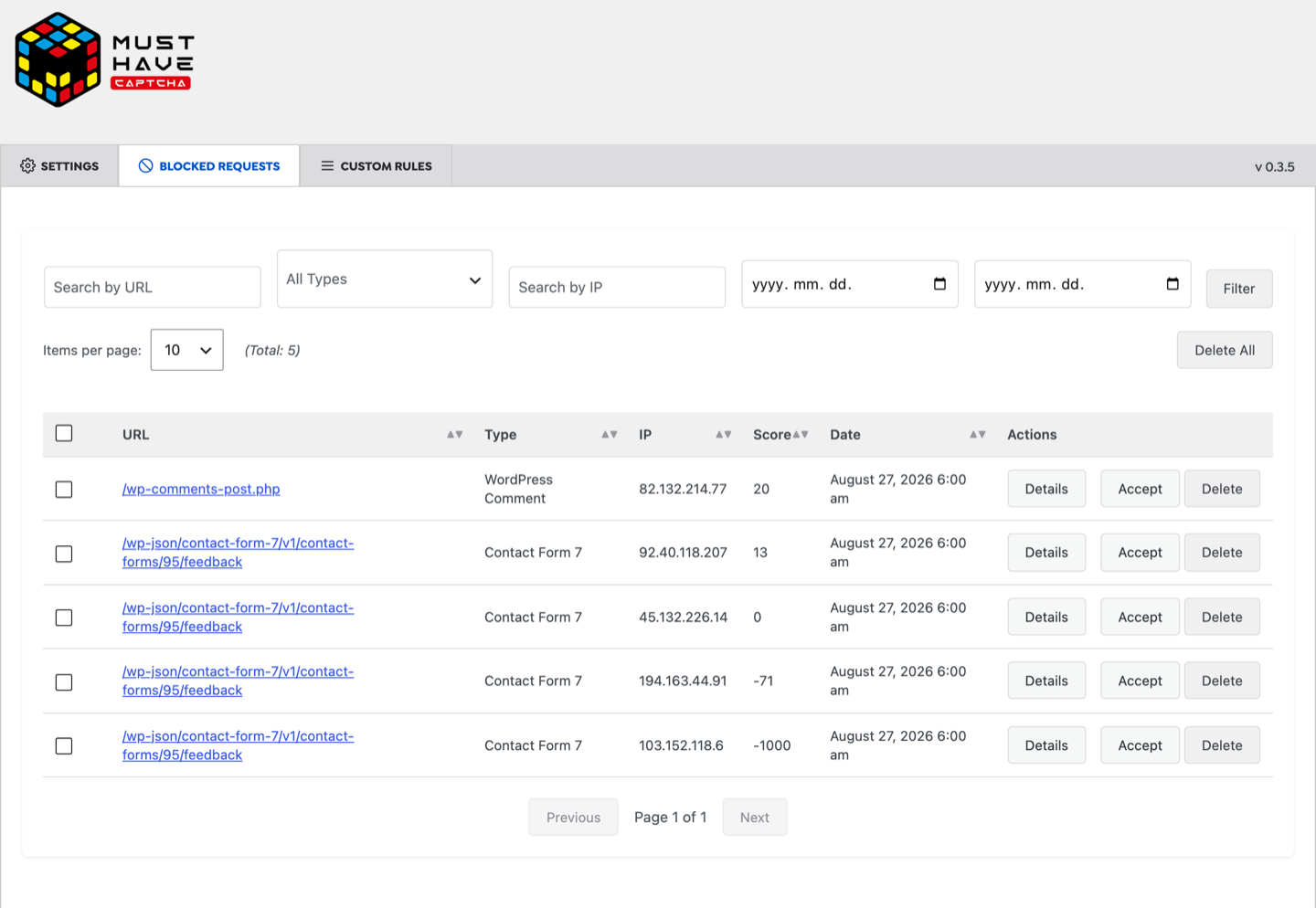Check the row for IP 82.132.214.77

pyautogui.click(x=64, y=490)
